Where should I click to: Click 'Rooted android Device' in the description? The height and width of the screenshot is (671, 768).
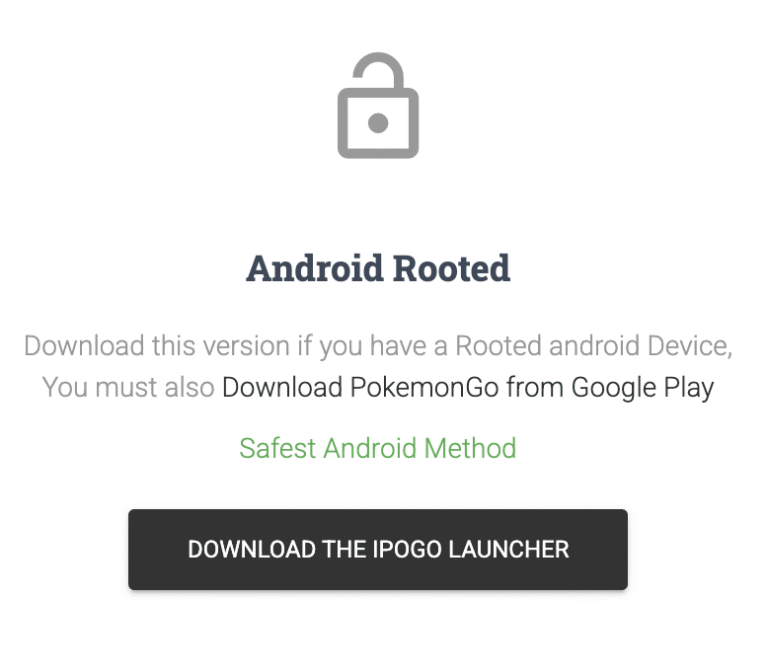pyautogui.click(x=594, y=346)
